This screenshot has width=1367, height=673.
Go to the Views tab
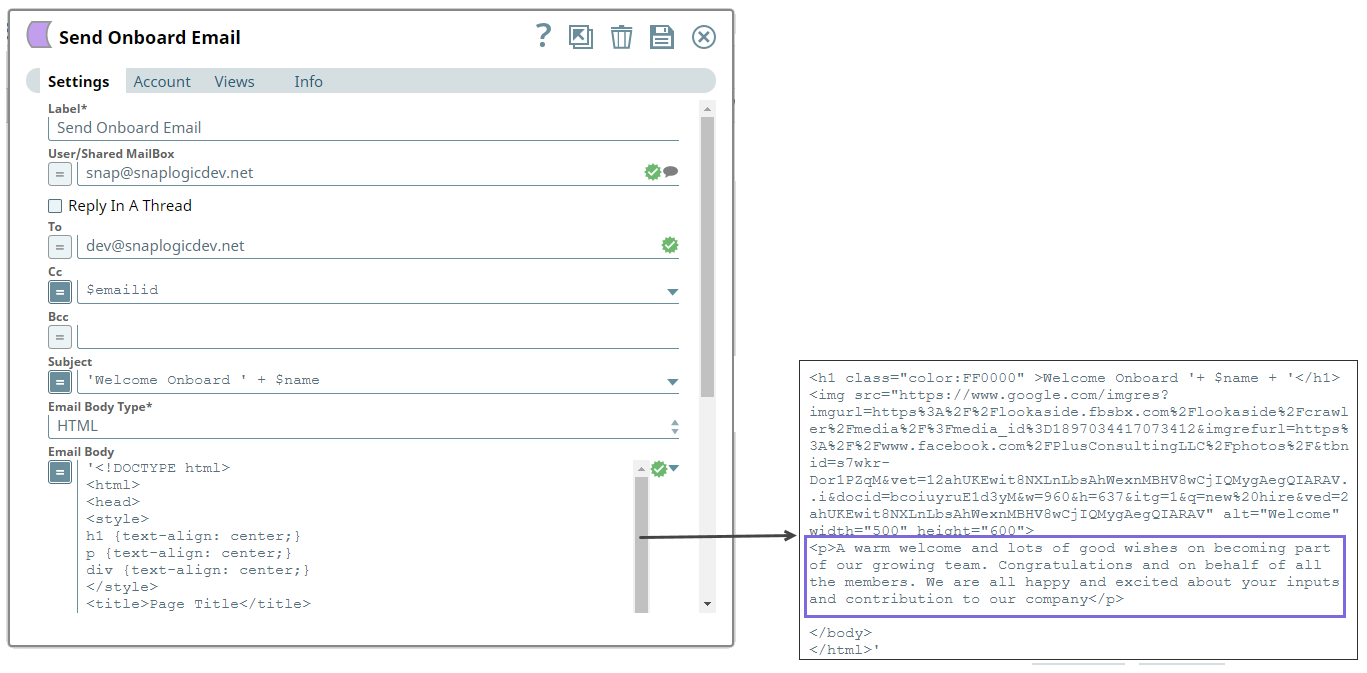234,82
